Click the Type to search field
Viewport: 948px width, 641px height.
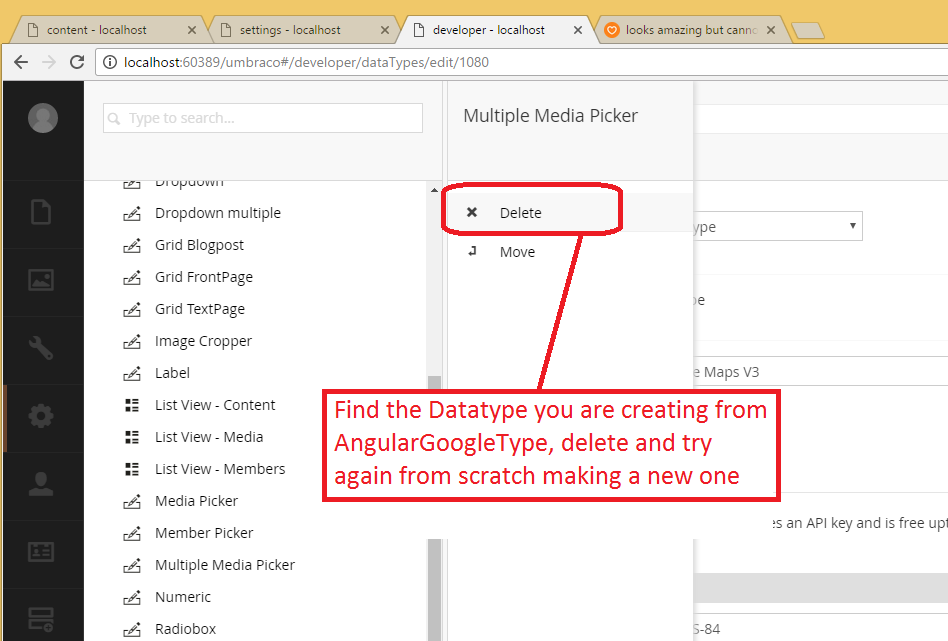263,118
